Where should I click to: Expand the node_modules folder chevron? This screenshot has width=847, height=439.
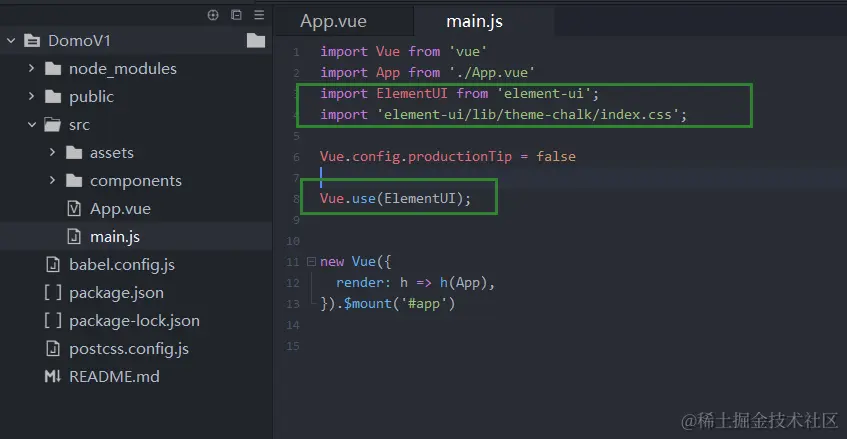pyautogui.click(x=31, y=69)
